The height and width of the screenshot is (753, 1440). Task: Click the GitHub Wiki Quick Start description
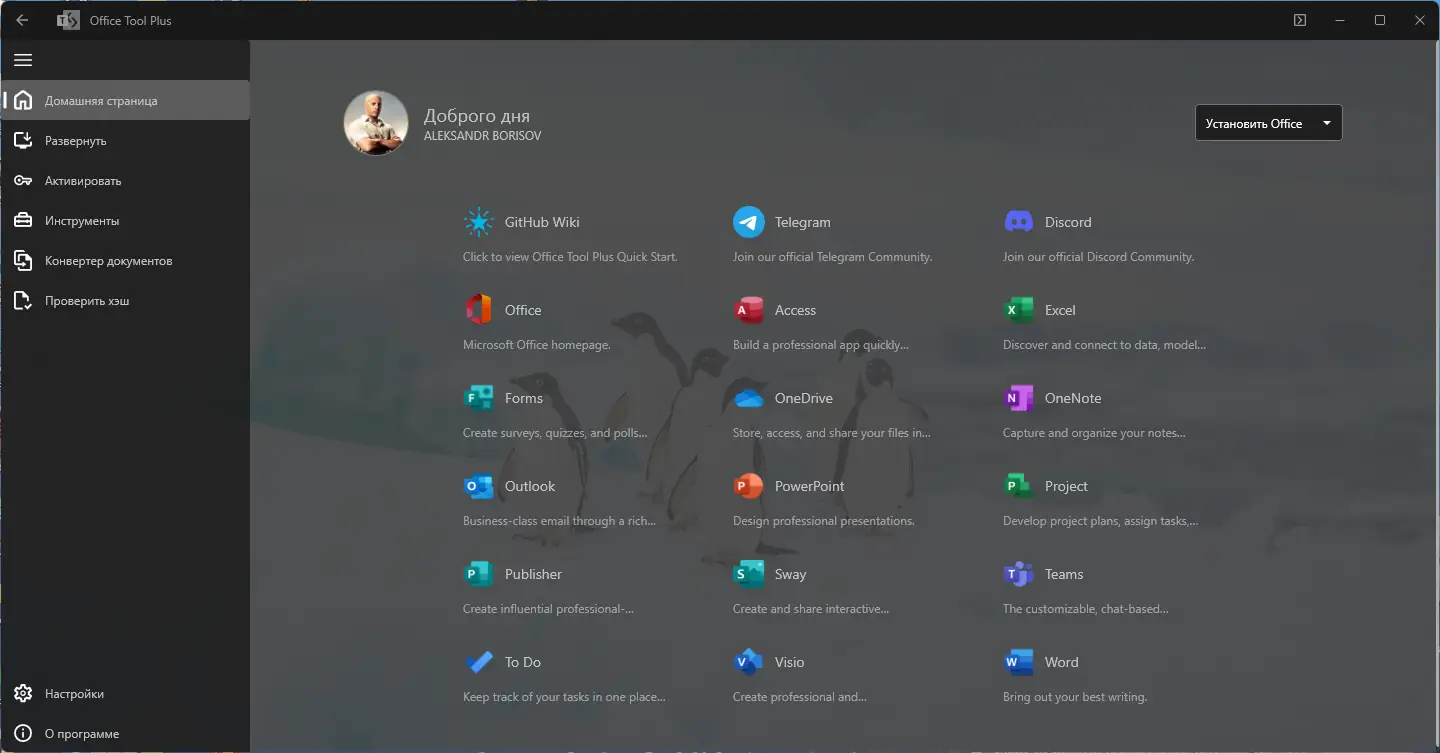570,257
